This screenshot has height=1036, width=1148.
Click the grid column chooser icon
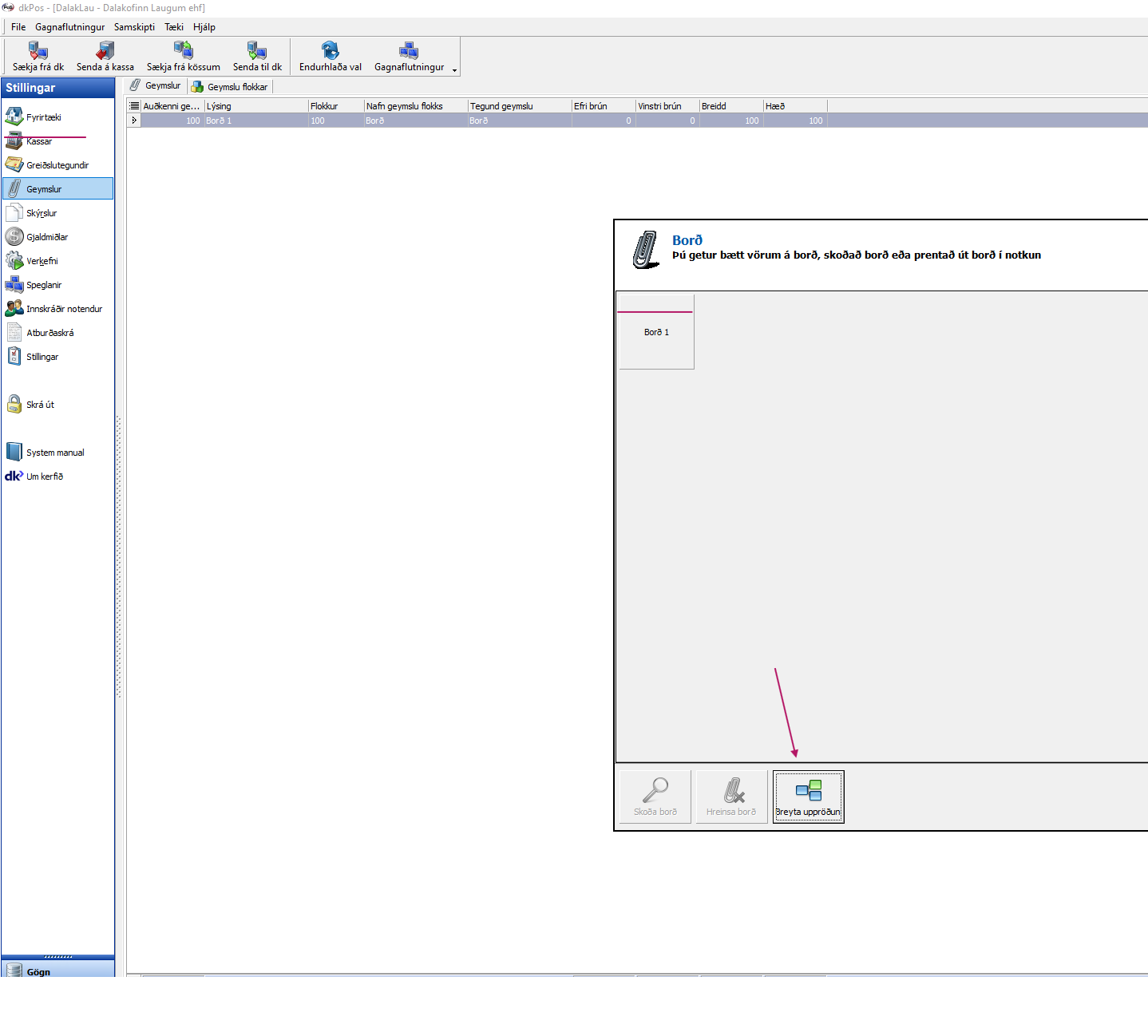pos(134,106)
